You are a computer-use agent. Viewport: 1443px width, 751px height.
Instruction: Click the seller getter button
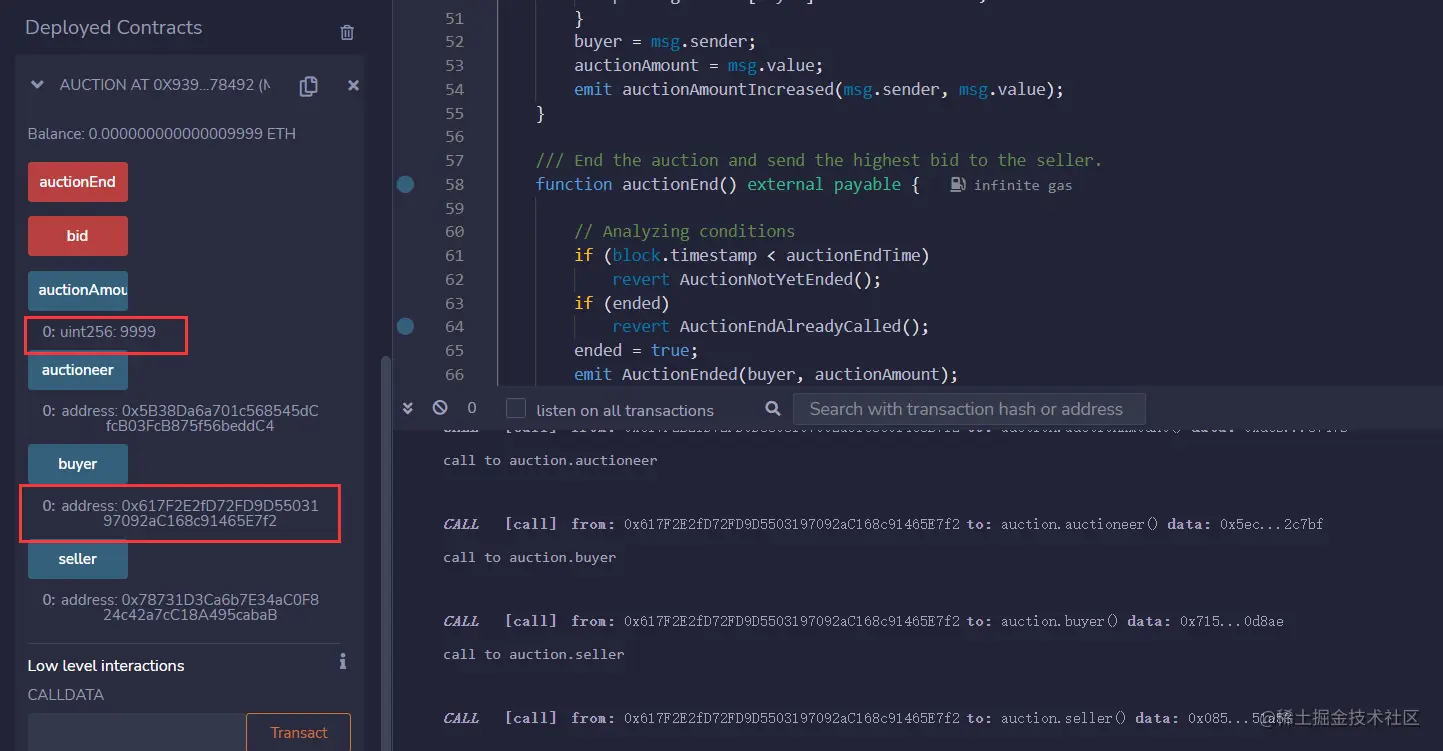coord(78,559)
